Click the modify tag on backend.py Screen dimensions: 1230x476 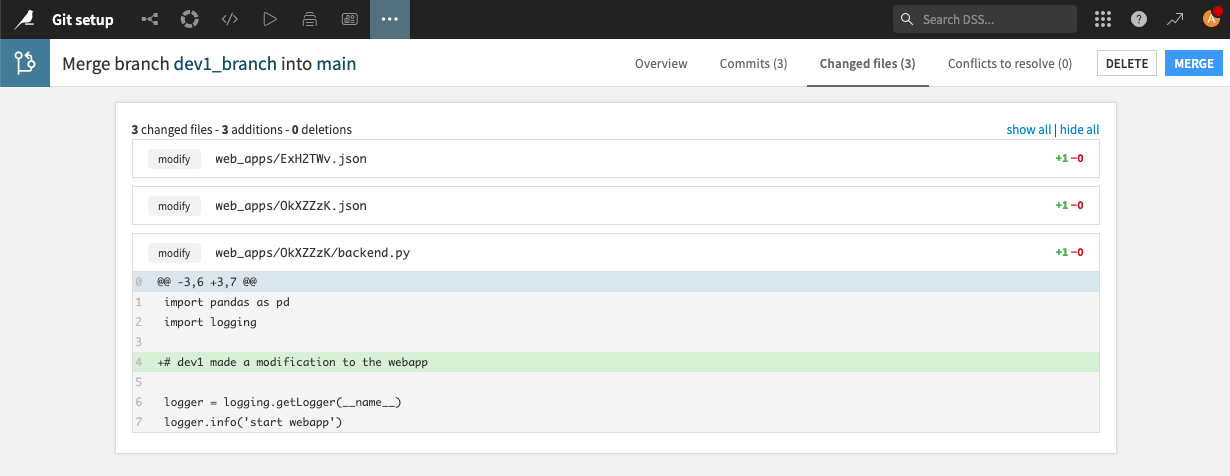coord(174,253)
